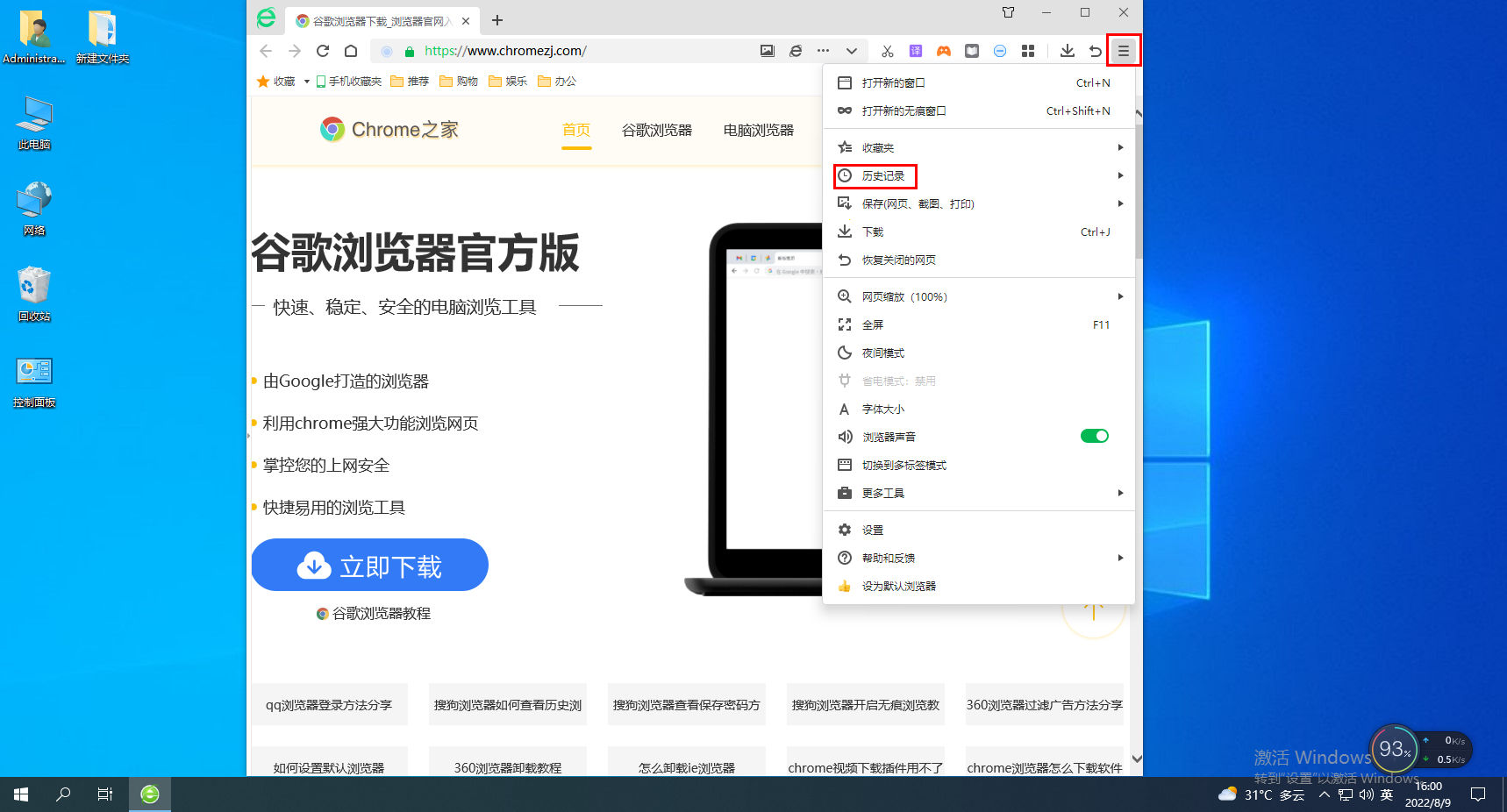Screen dimensions: 1507x812
Task: Open the orange game controller icon
Action: click(944, 51)
